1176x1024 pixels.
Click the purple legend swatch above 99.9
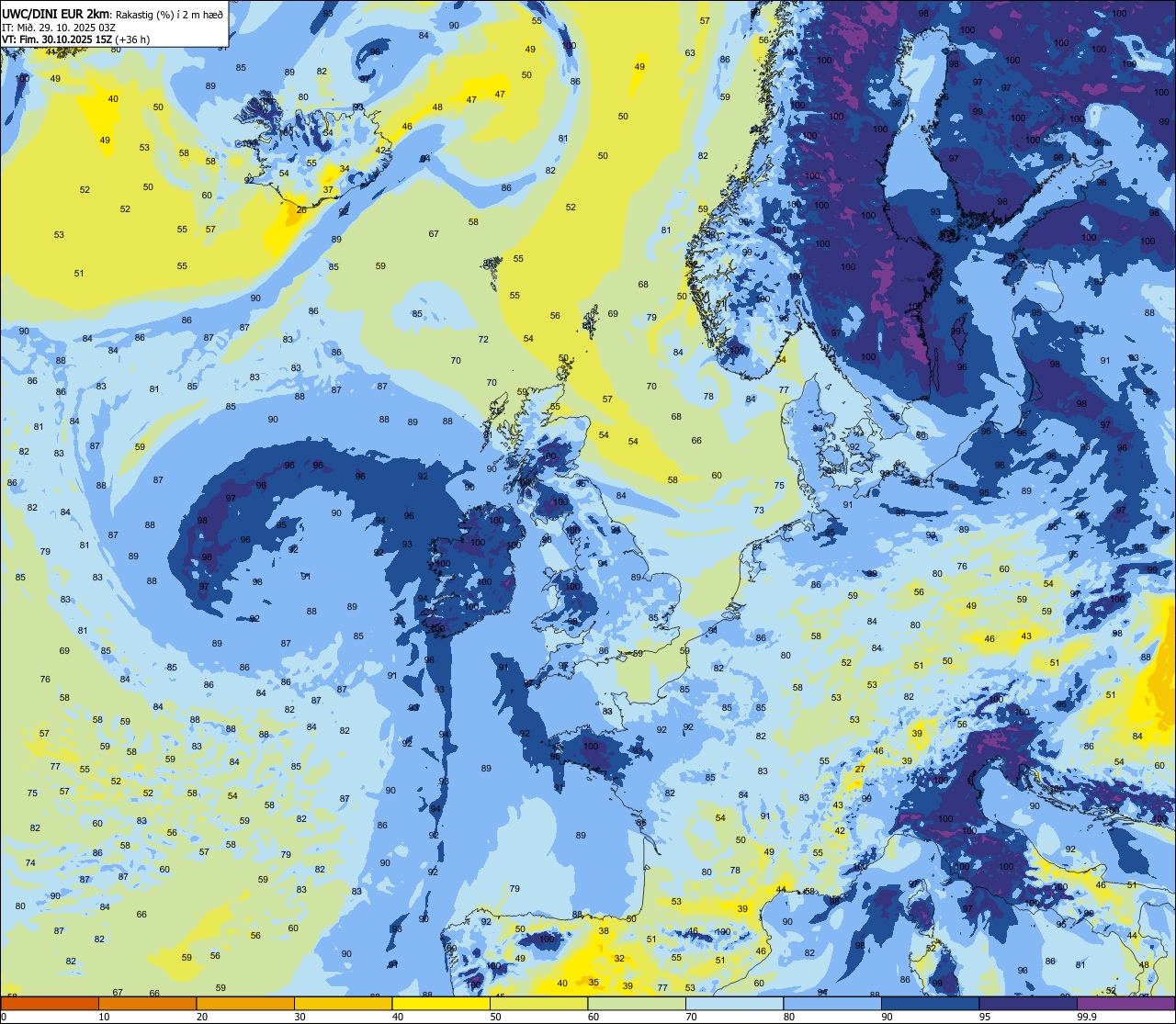1125,1004
